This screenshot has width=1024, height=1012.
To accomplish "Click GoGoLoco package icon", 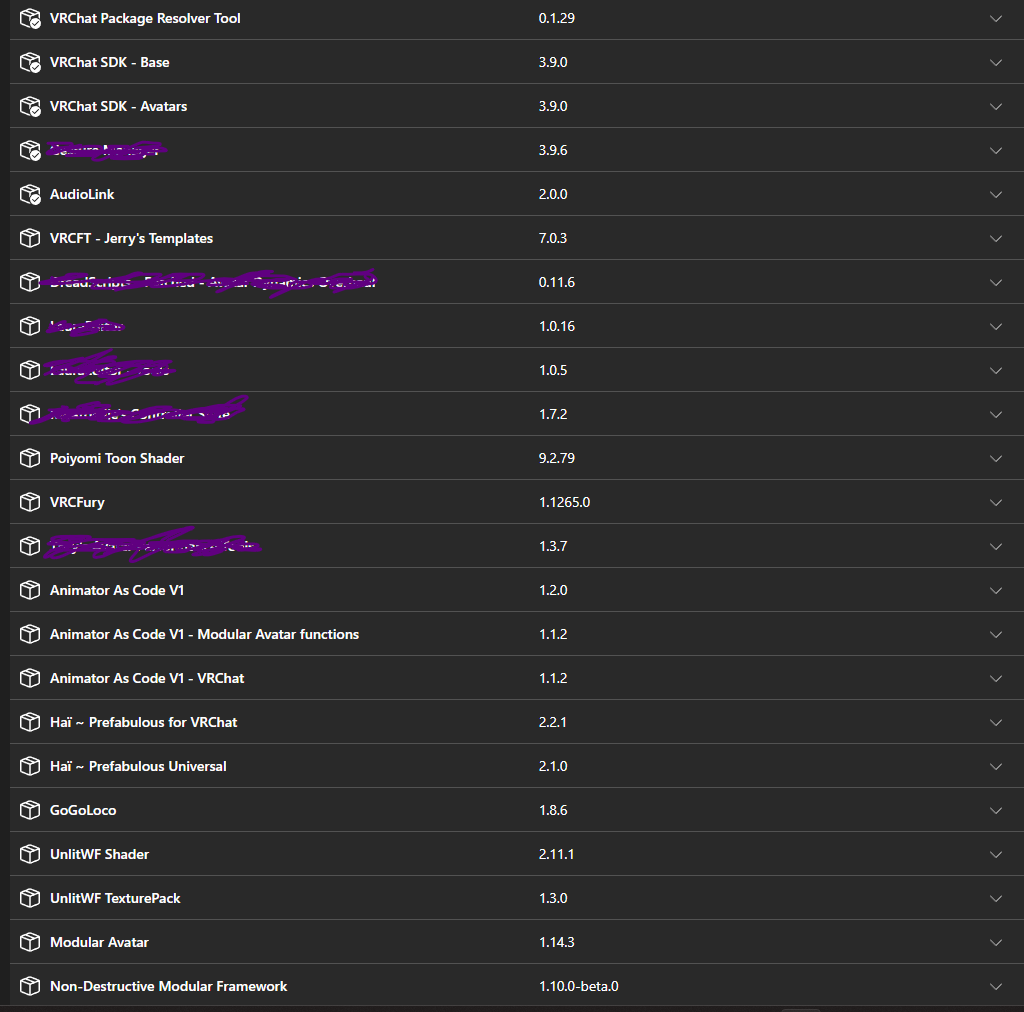I will tap(30, 810).
